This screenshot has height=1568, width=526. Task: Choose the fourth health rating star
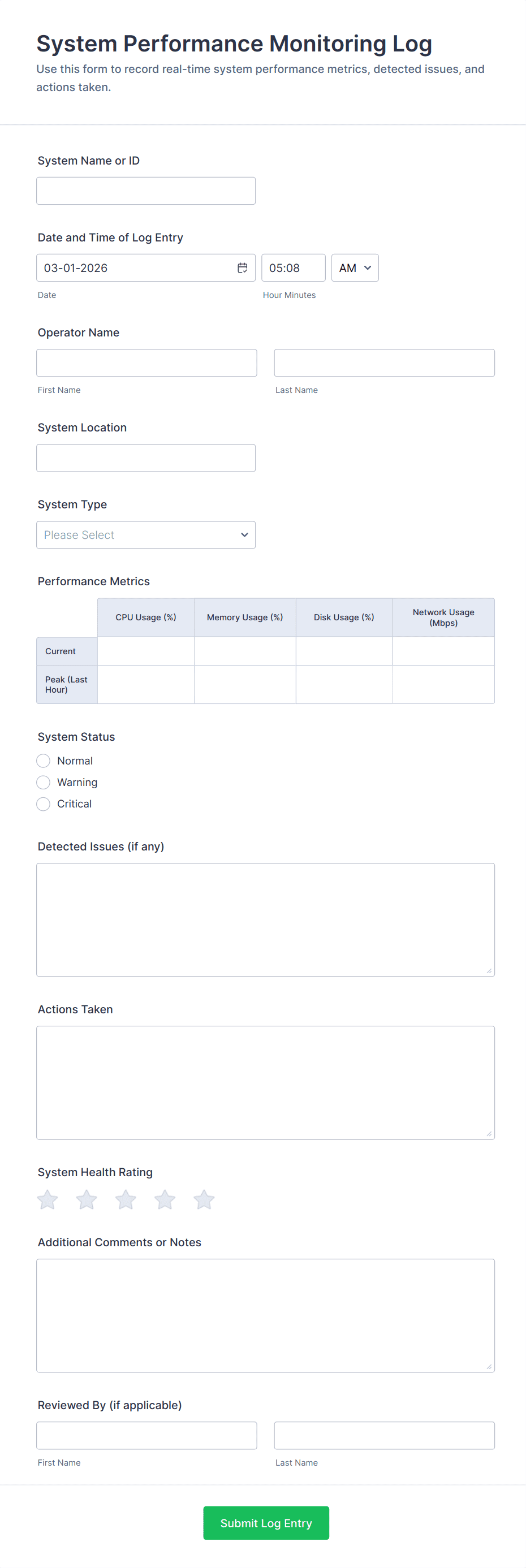point(165,1200)
